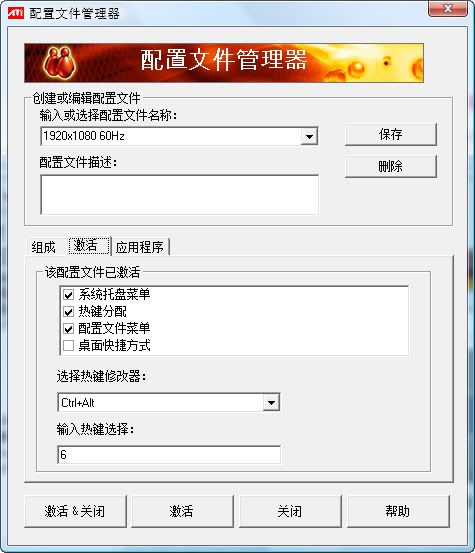Click the bottom 激活 button
Viewport: 475px width, 553px height.
pyautogui.click(x=182, y=511)
